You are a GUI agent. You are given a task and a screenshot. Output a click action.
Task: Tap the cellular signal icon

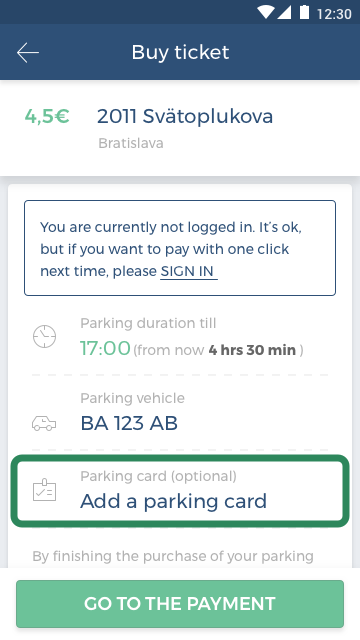tap(284, 12)
